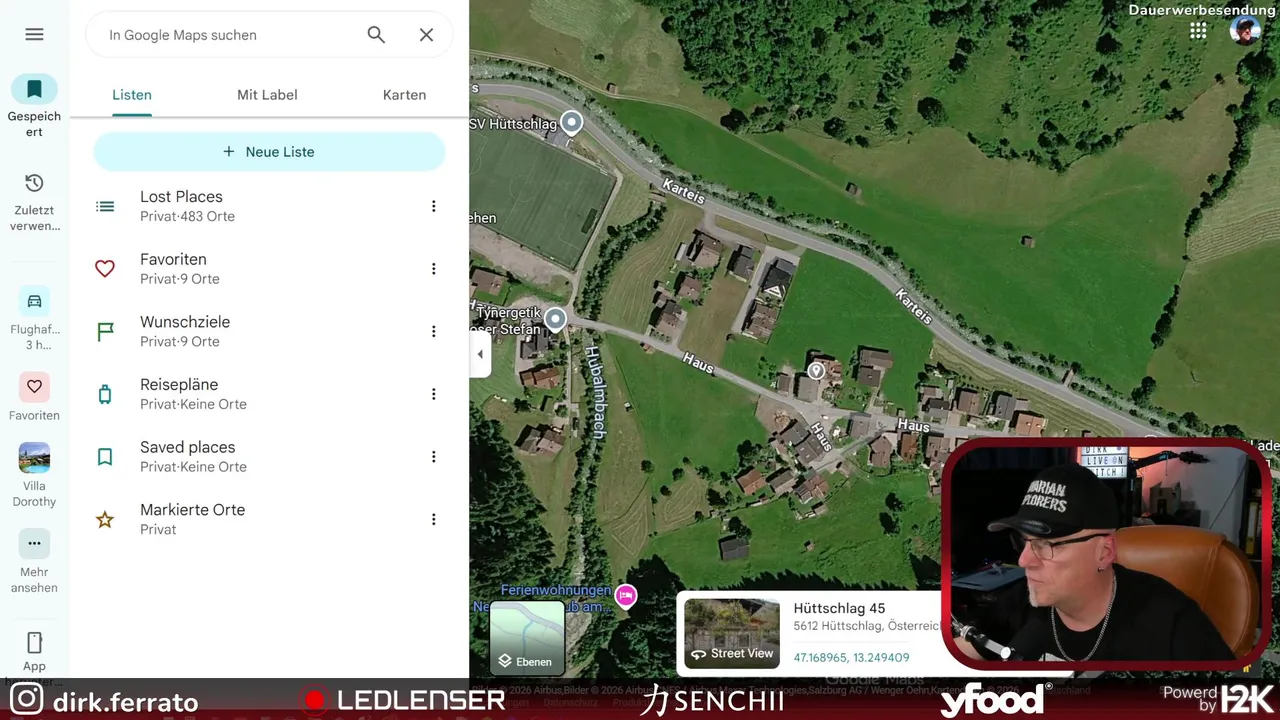Click the Hüttschlag 45 title

tap(839, 608)
